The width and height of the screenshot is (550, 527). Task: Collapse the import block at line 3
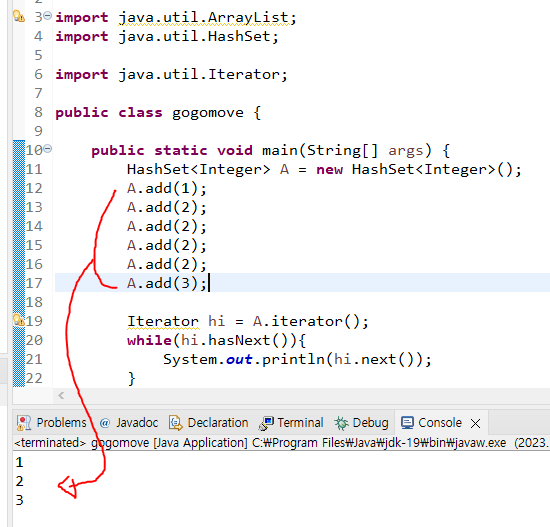(48, 15)
